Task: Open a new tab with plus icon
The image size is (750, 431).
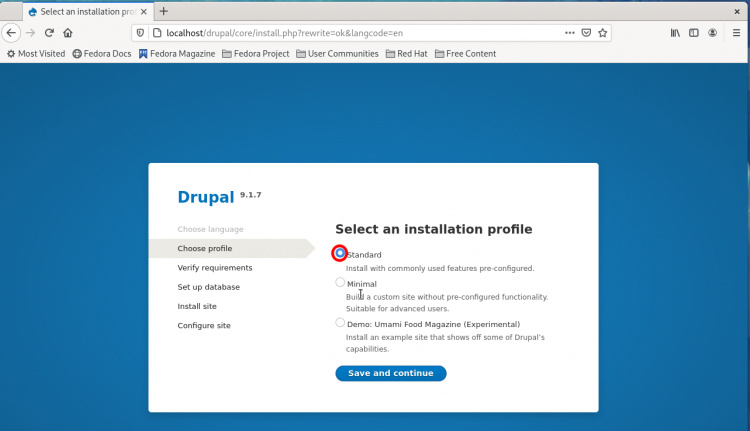Action: point(164,11)
